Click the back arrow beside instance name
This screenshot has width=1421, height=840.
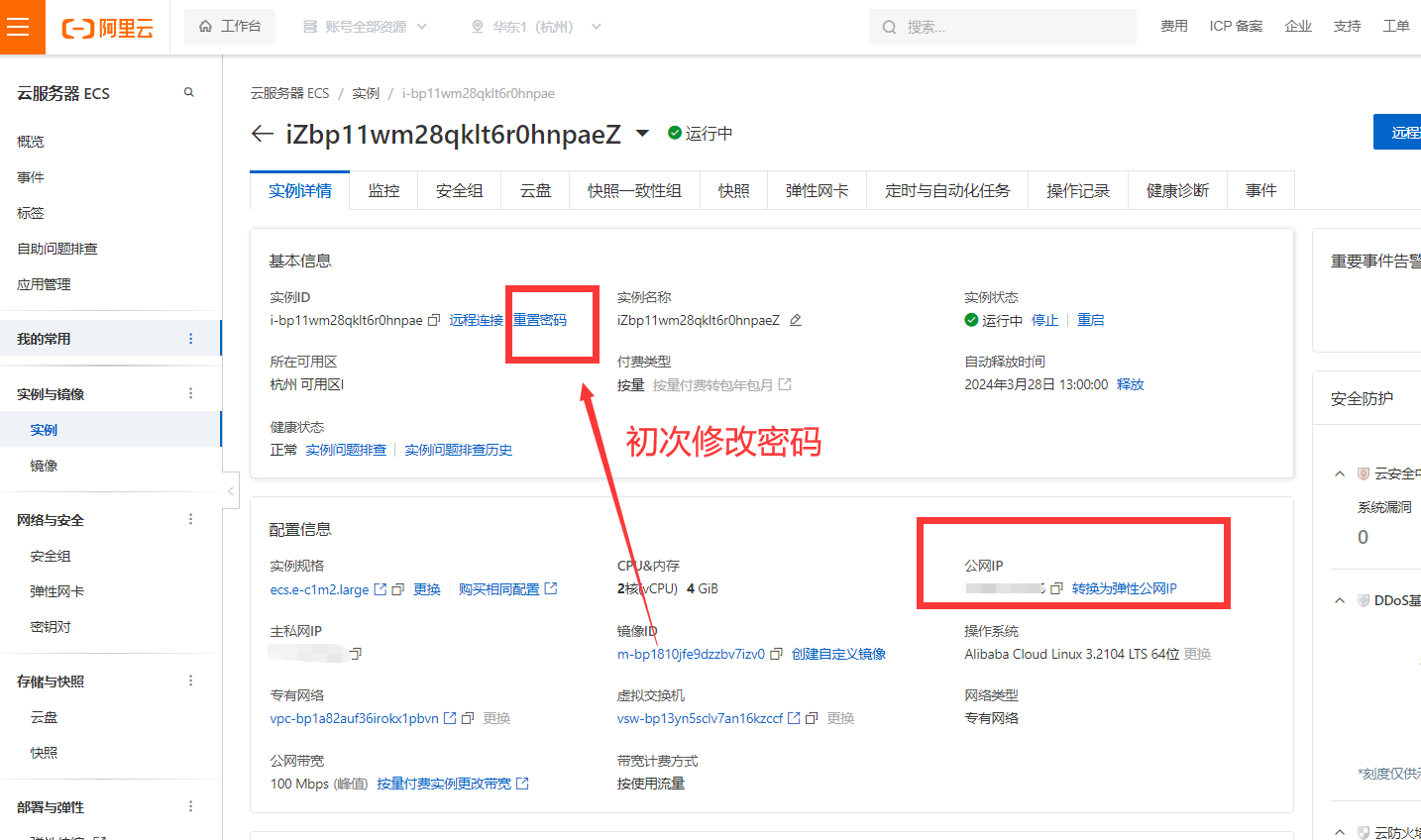tap(262, 133)
